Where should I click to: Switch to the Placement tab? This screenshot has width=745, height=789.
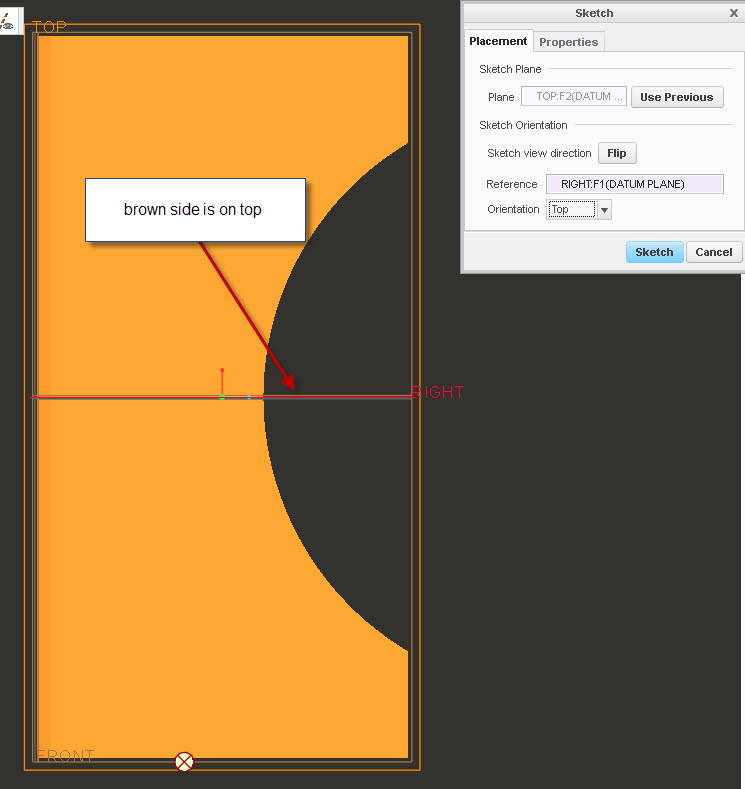(498, 41)
